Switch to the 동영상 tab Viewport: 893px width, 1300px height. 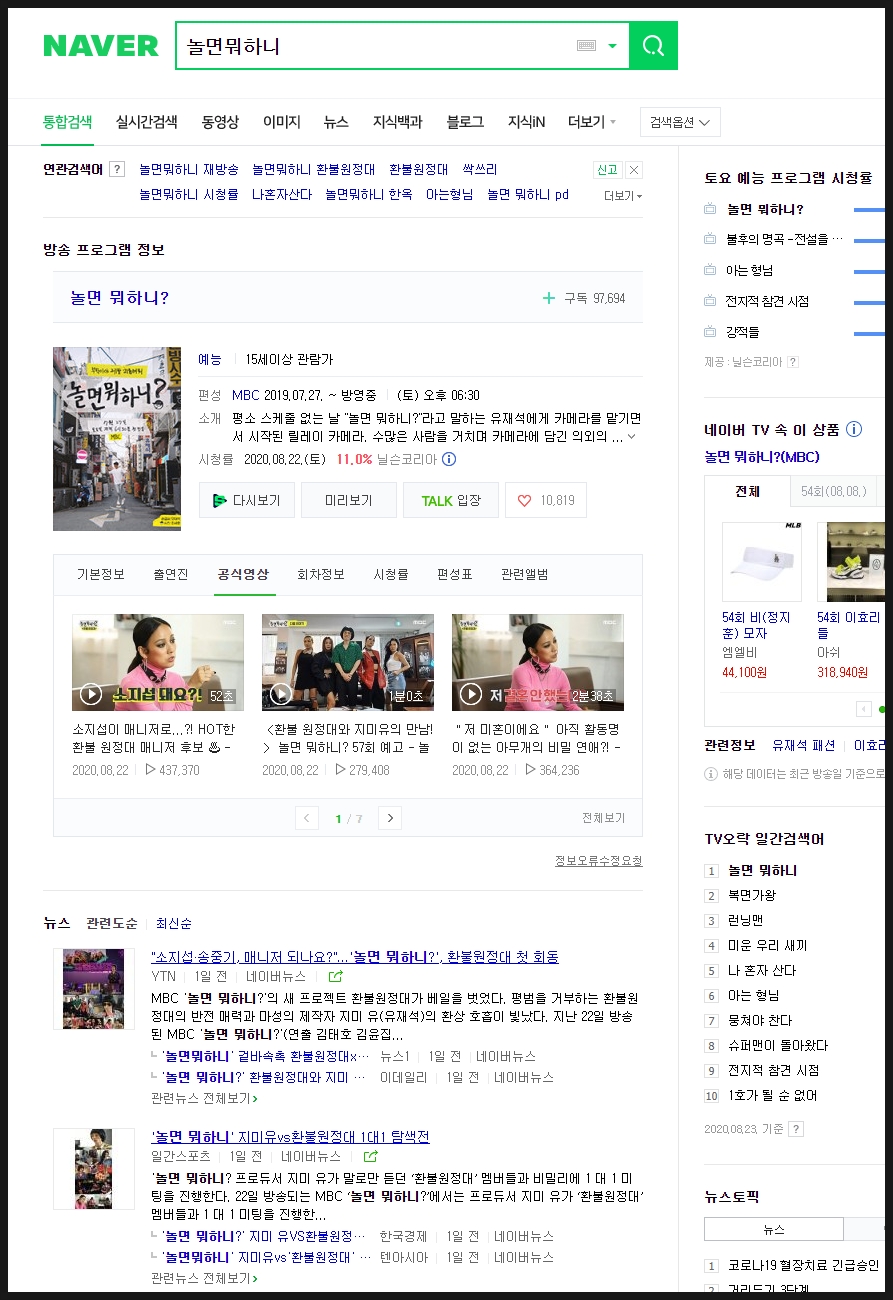[220, 122]
